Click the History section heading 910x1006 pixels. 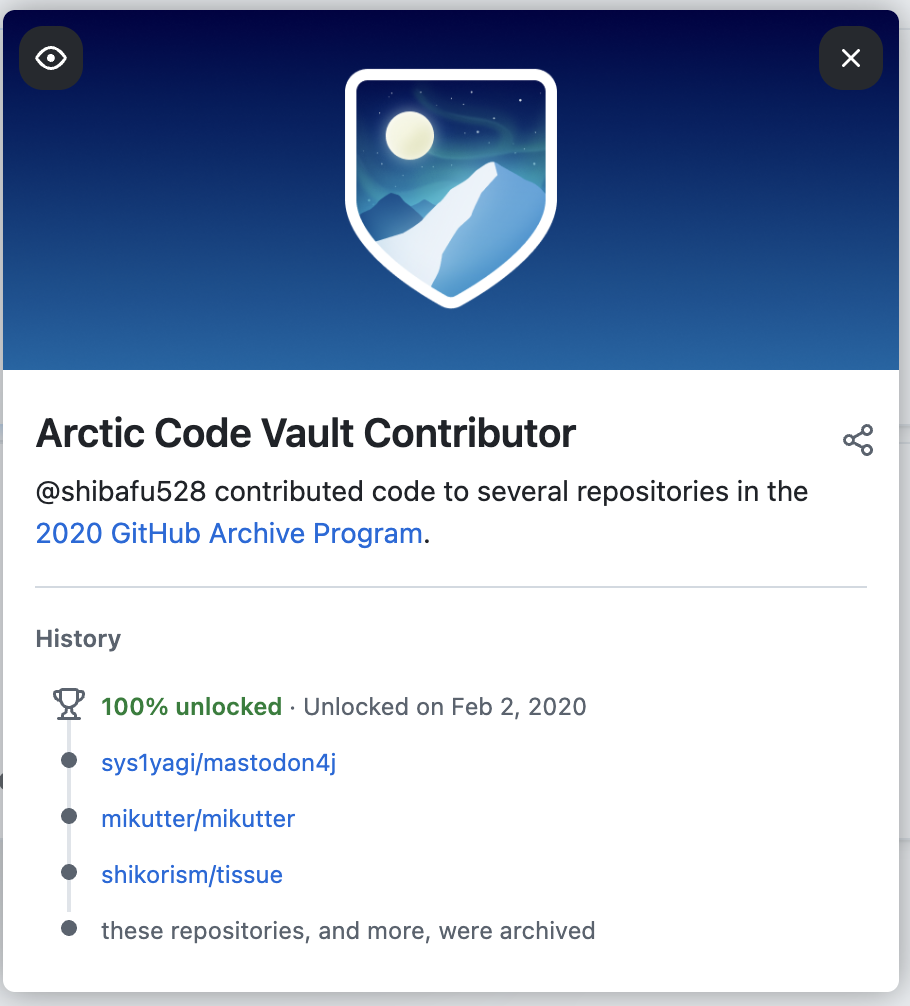[78, 639]
